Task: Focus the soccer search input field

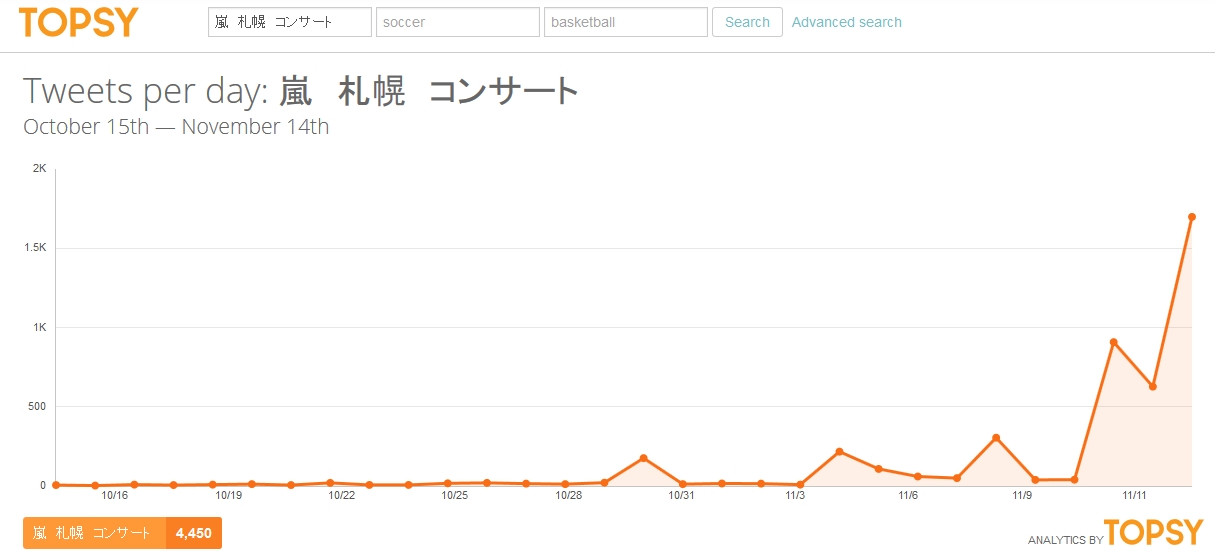Action: point(457,22)
